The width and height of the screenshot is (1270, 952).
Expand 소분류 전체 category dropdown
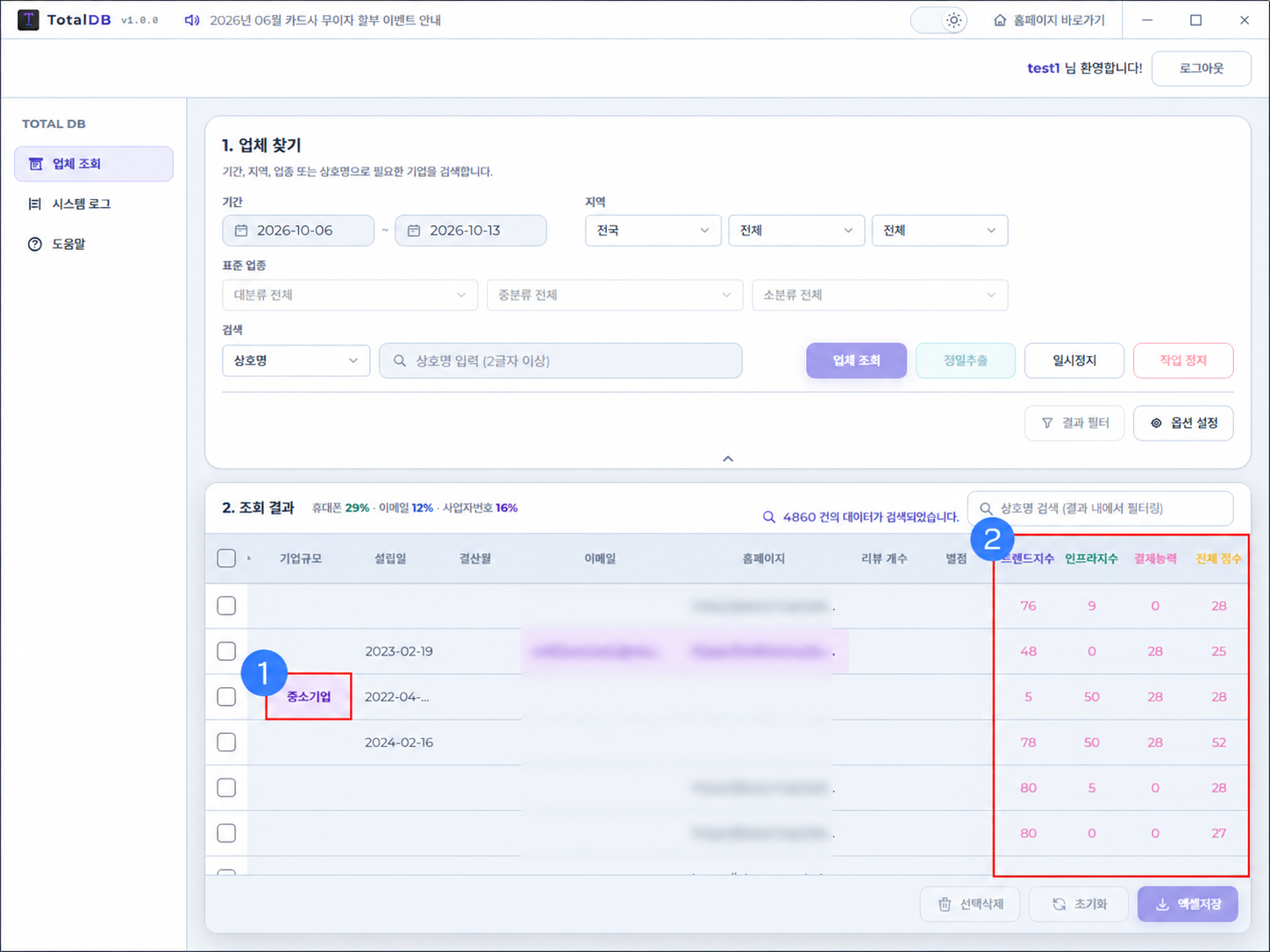pyautogui.click(x=880, y=295)
